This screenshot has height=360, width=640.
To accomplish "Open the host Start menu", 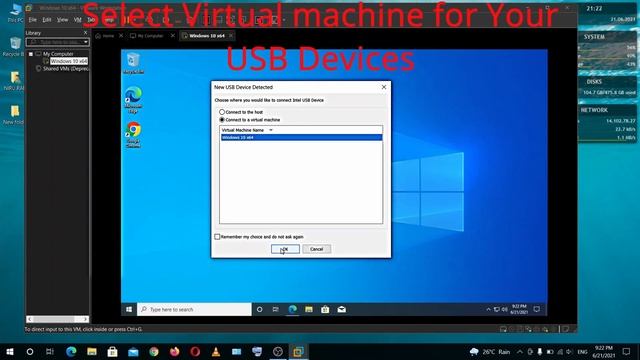I will 10,351.
